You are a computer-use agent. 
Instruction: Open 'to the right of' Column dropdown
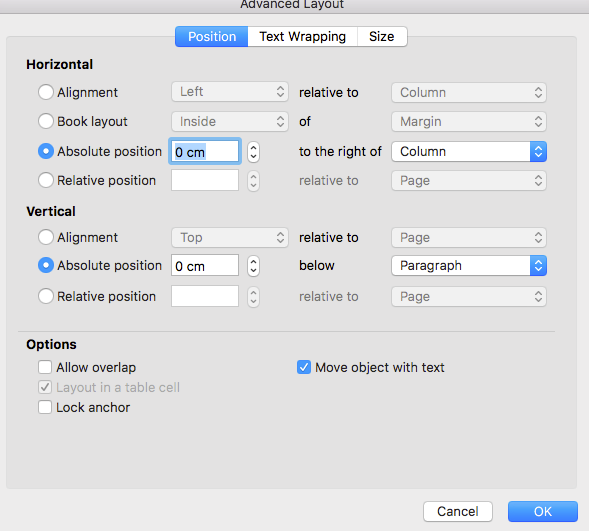pos(469,152)
